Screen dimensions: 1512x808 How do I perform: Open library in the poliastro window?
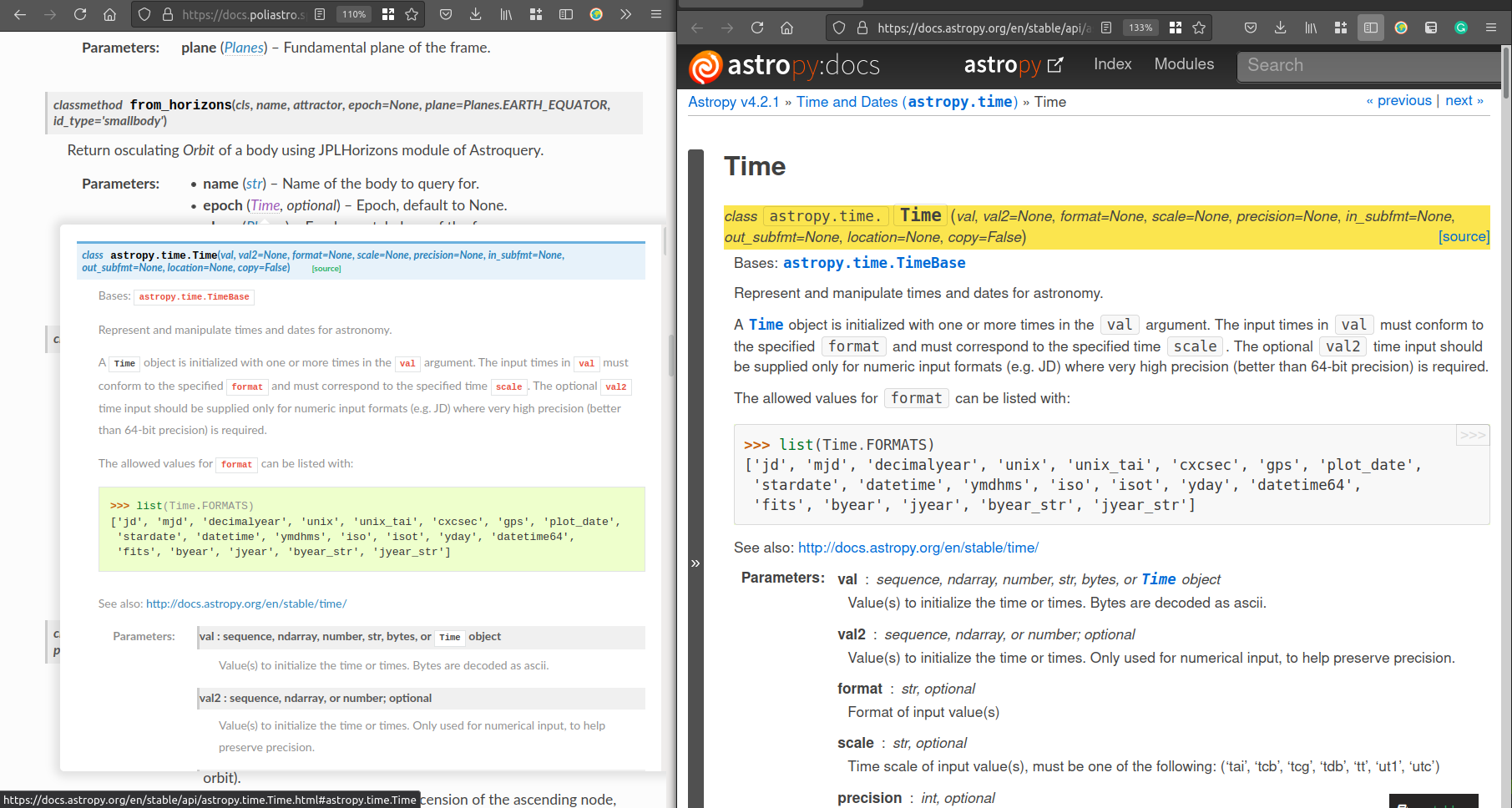click(506, 14)
